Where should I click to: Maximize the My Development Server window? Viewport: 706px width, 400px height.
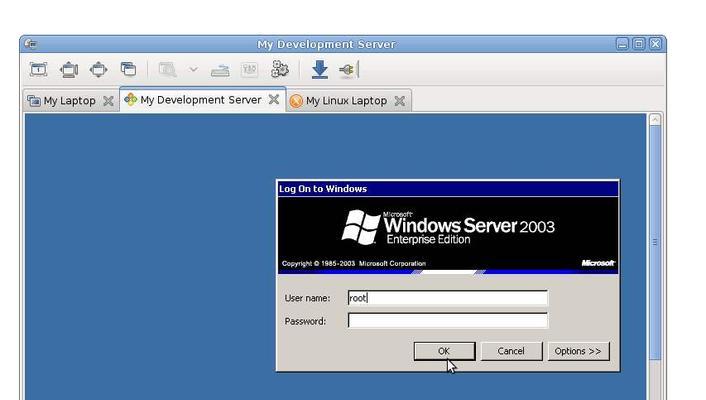pos(639,44)
